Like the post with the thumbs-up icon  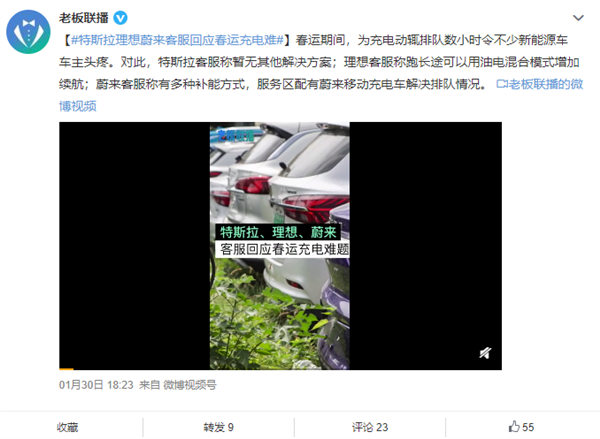tap(514, 426)
